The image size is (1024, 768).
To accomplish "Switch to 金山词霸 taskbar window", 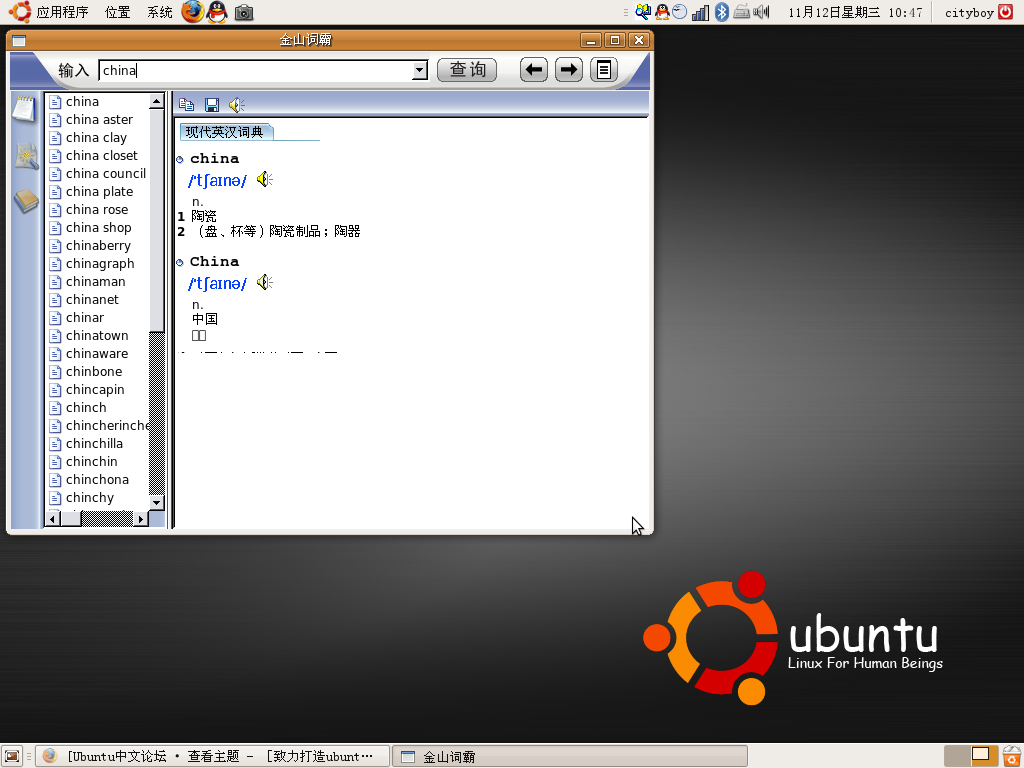I will click(570, 756).
